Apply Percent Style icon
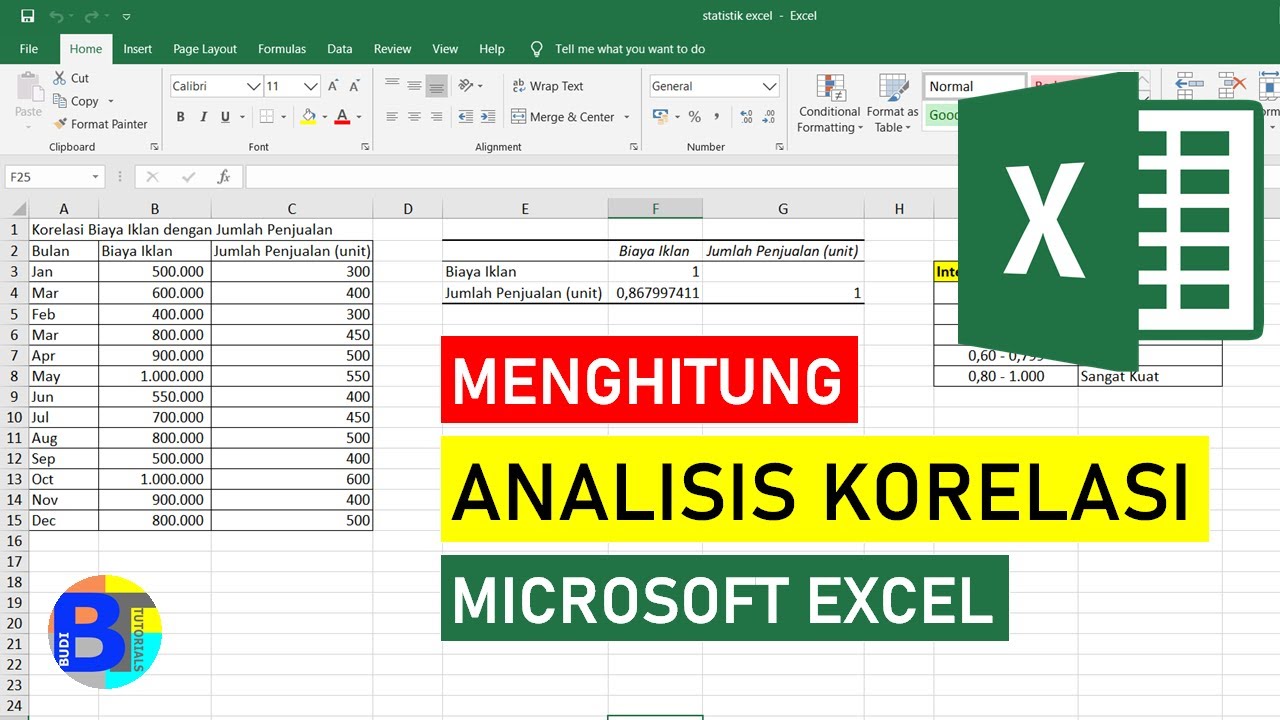This screenshot has width=1280, height=720. click(694, 117)
